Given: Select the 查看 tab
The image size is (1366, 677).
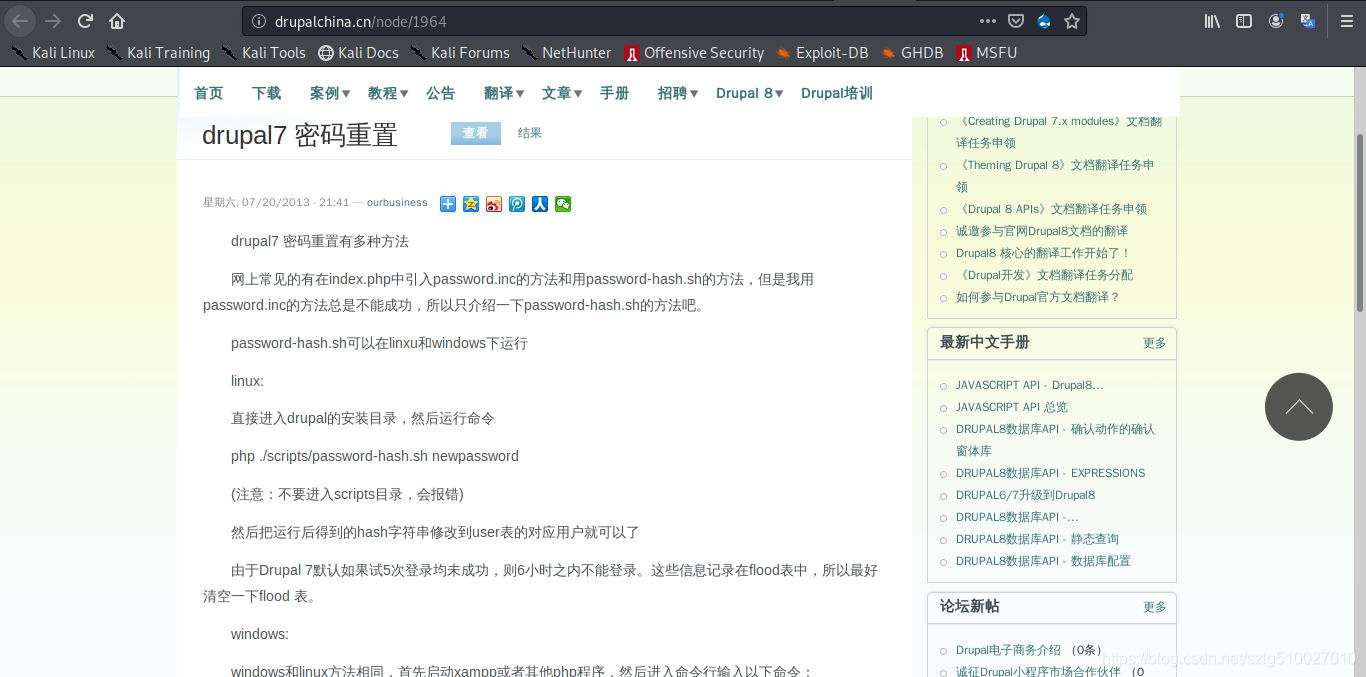Looking at the screenshot, I should pyautogui.click(x=476, y=133).
